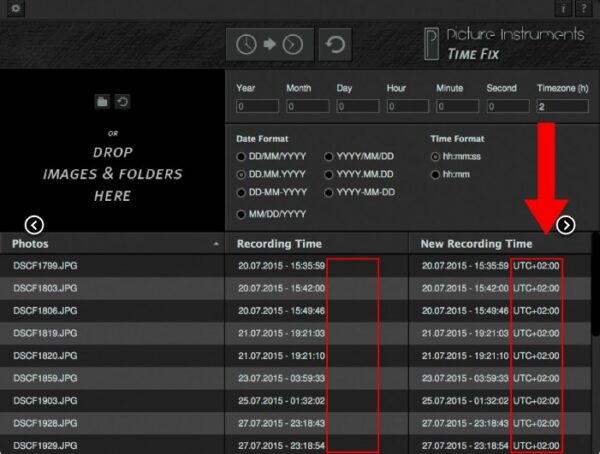Select MM/DD/YYYY date format

272,214
